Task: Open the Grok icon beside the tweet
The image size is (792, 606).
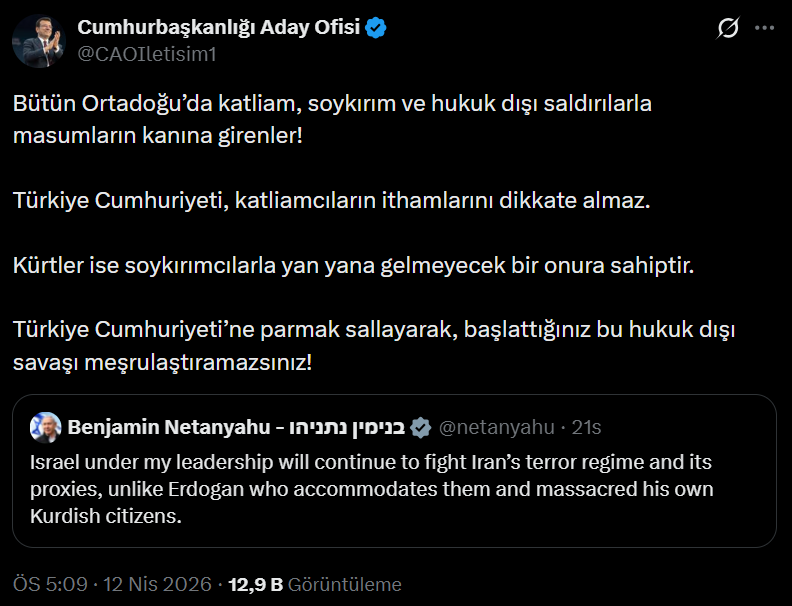Action: click(728, 29)
